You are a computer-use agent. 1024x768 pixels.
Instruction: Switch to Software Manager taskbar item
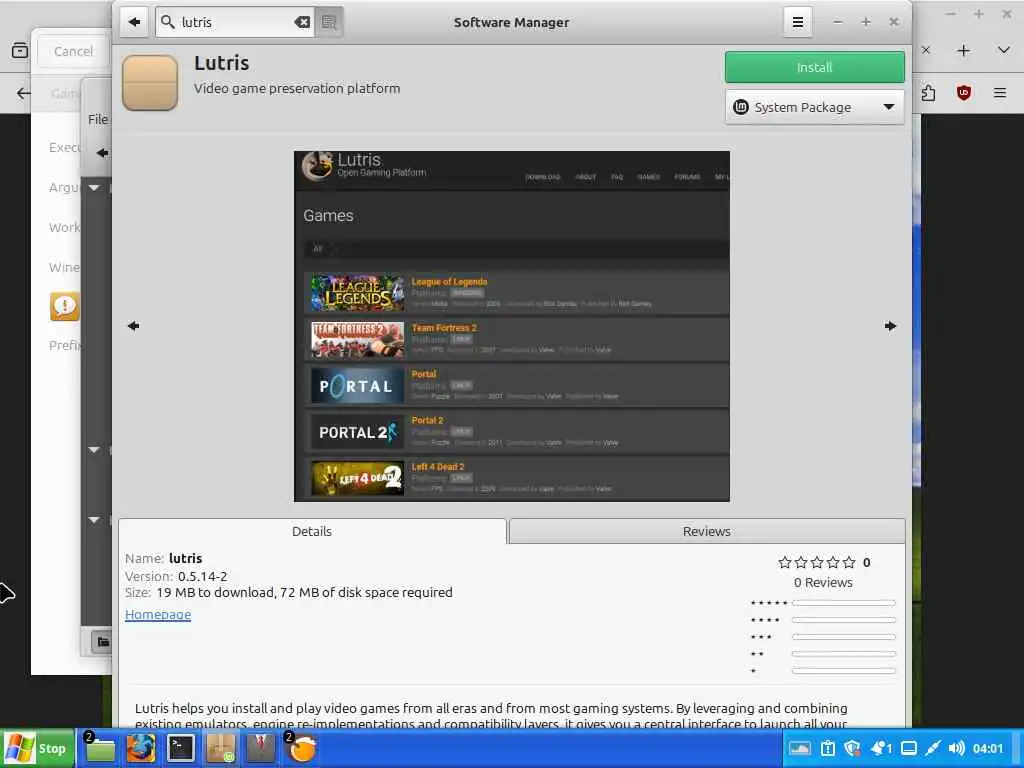pos(221,748)
